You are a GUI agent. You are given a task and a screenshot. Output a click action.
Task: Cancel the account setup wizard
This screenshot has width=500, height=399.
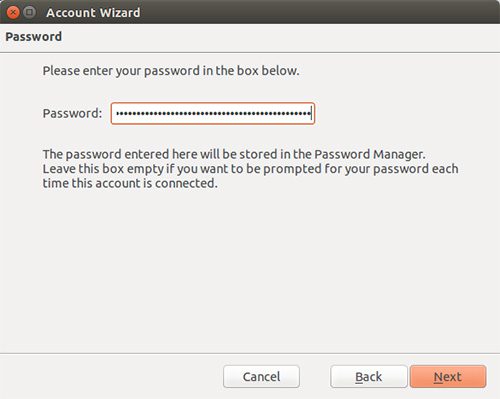click(x=261, y=377)
